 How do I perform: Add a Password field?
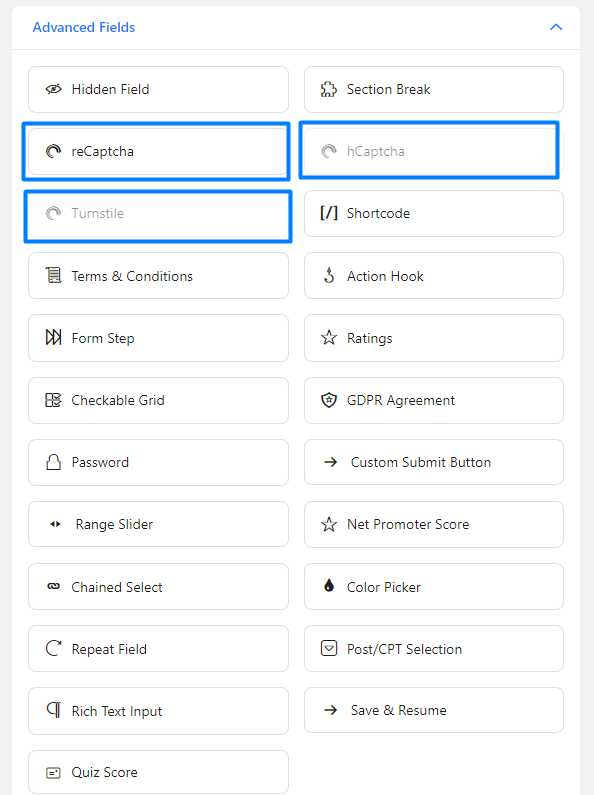[158, 462]
